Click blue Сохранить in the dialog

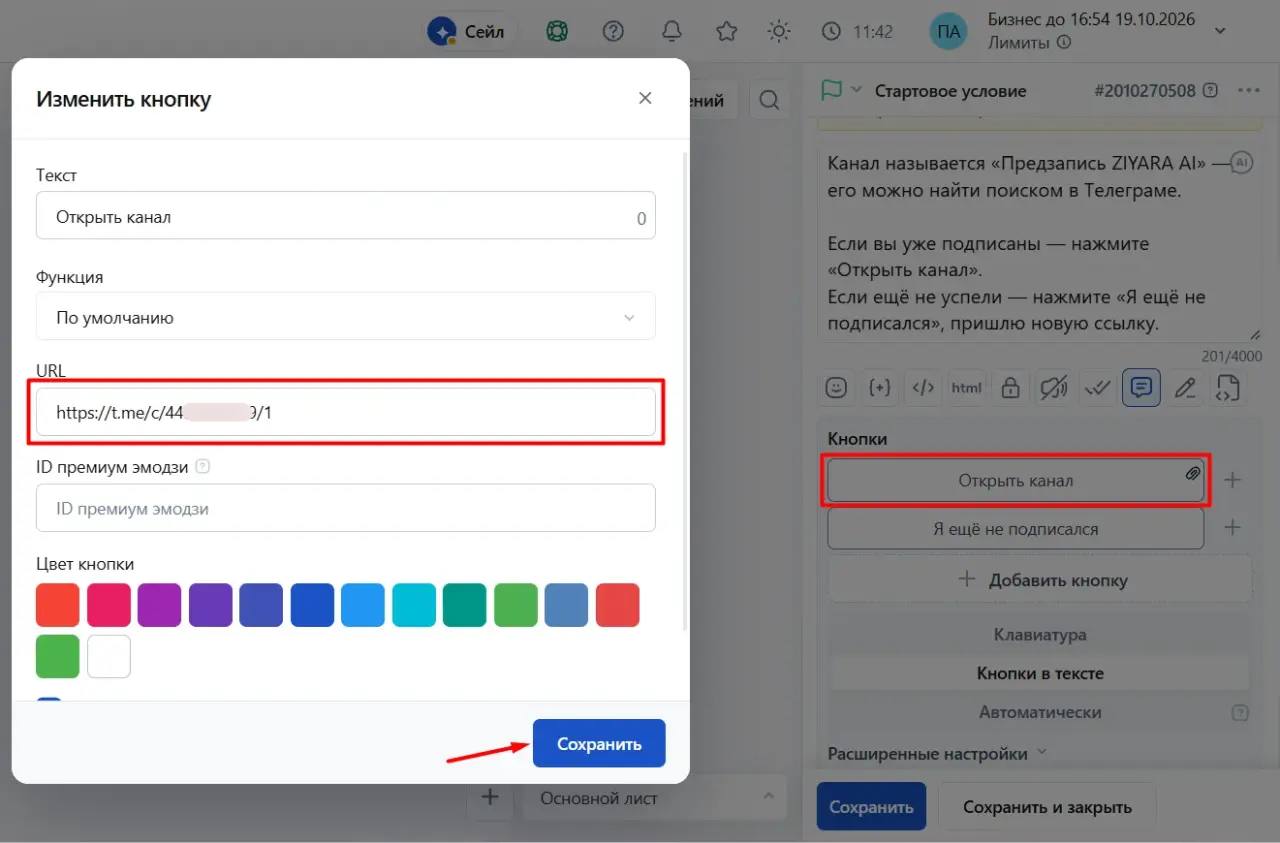pos(599,744)
